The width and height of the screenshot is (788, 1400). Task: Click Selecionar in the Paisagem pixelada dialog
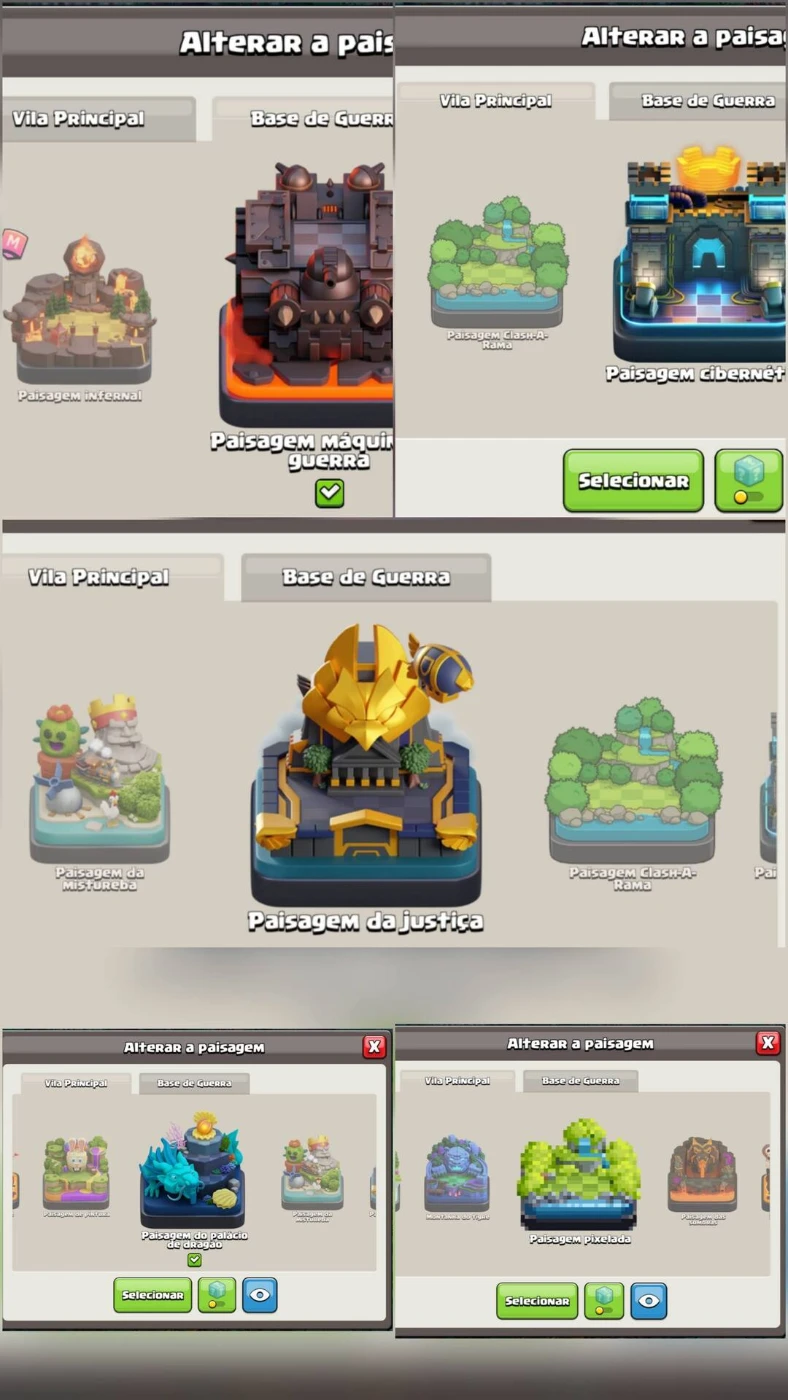537,1301
